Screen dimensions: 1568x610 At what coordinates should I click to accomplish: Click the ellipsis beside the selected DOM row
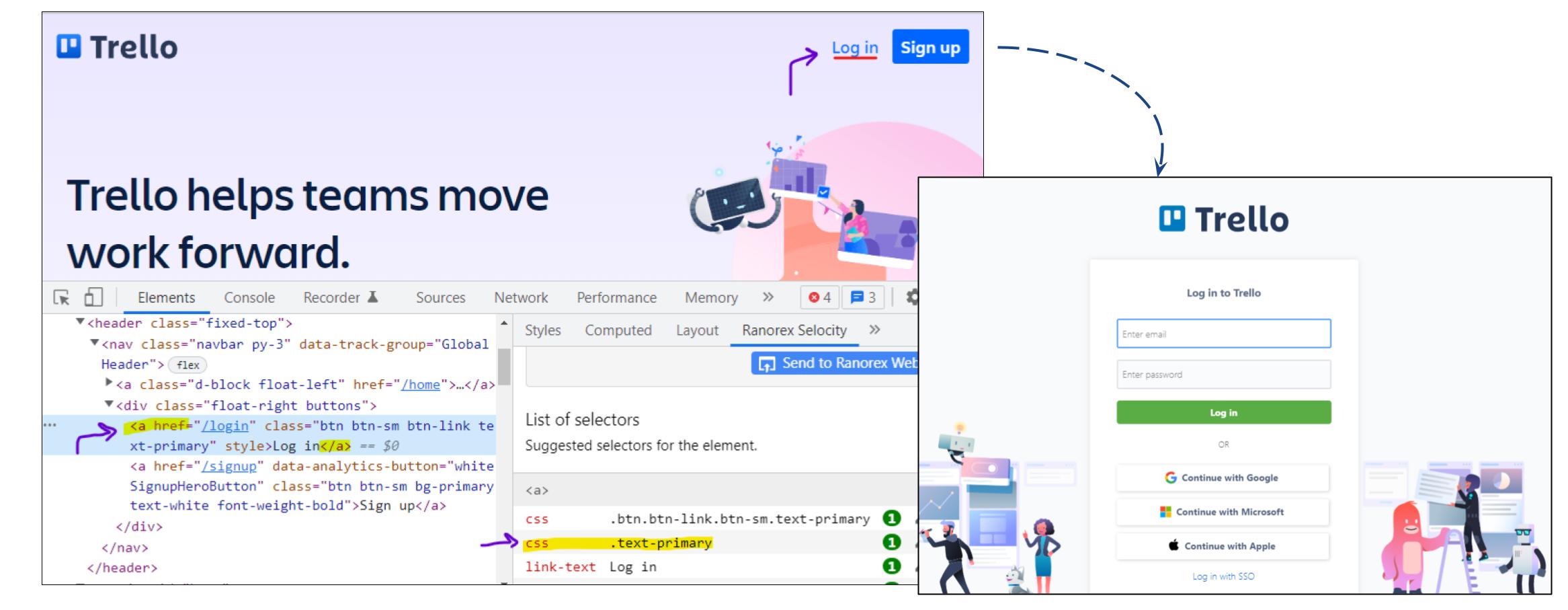pyautogui.click(x=50, y=425)
